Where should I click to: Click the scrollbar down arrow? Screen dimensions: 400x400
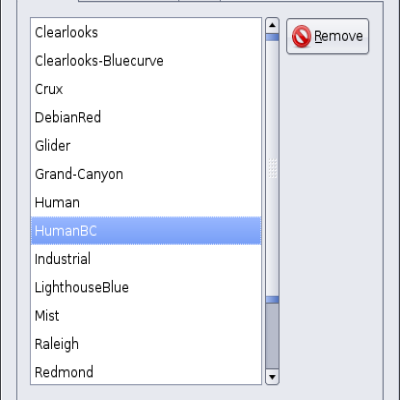(x=272, y=377)
